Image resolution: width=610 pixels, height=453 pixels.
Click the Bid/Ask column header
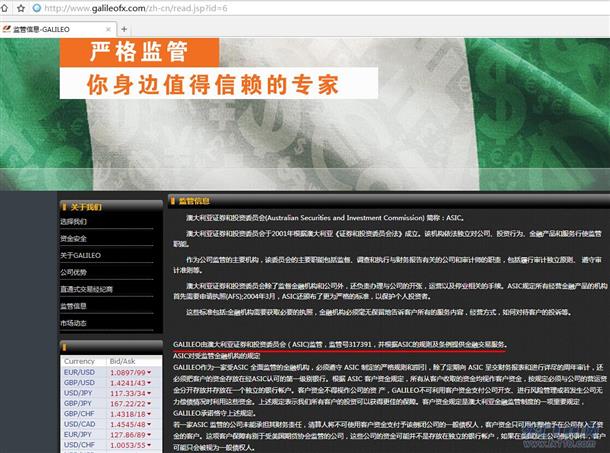[122, 361]
